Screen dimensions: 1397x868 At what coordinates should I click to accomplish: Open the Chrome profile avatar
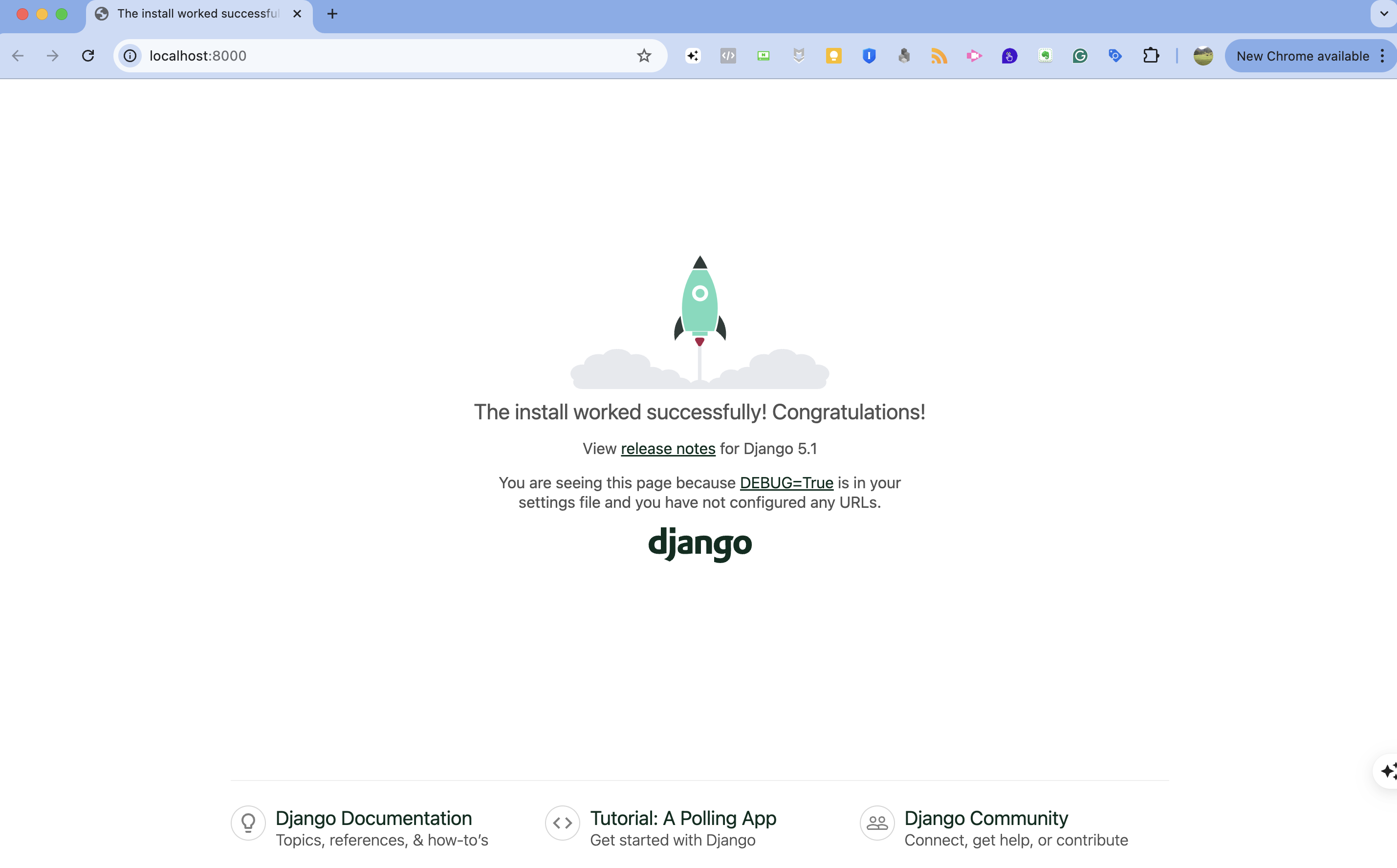click(1203, 56)
